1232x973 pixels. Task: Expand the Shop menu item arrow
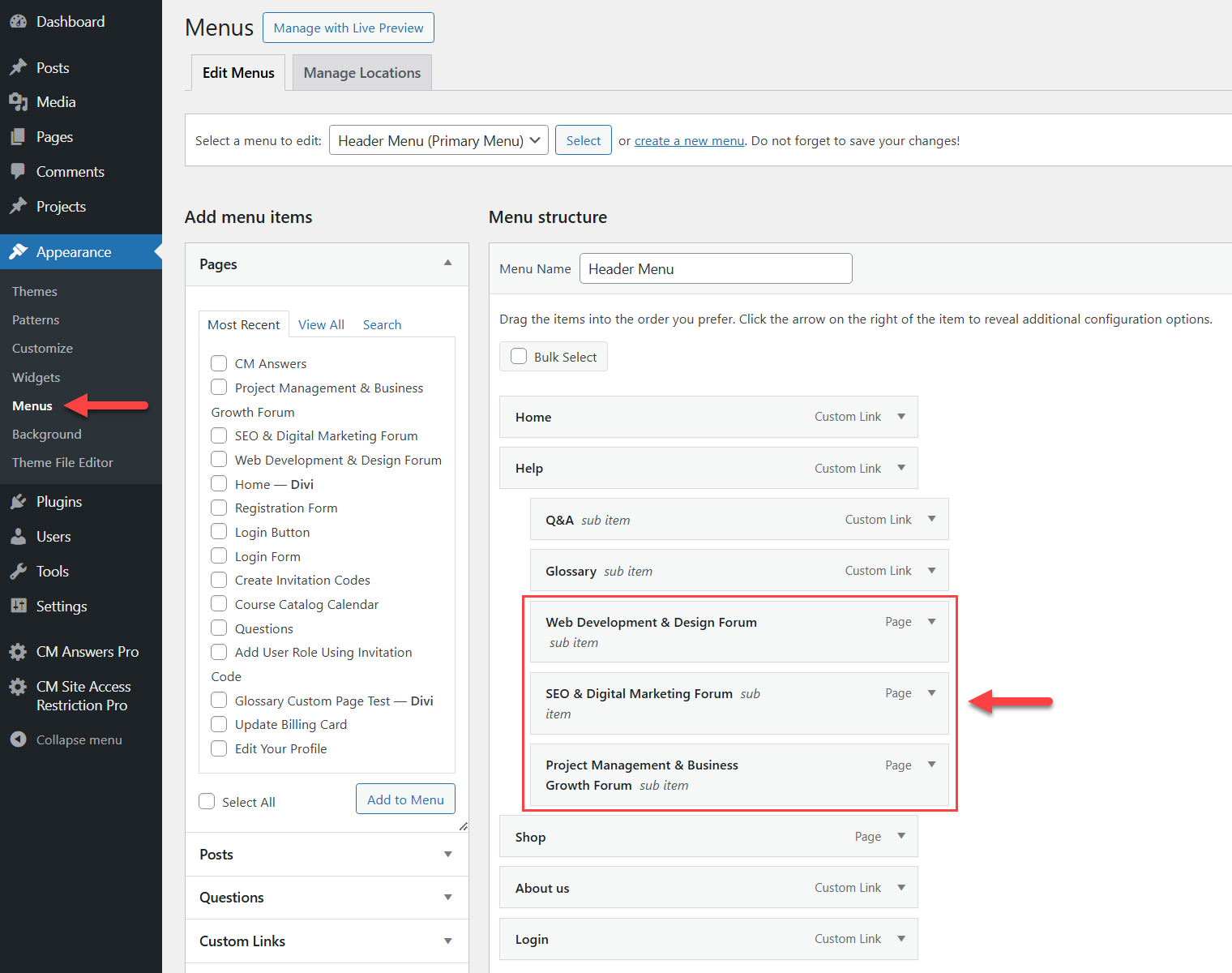[x=901, y=836]
